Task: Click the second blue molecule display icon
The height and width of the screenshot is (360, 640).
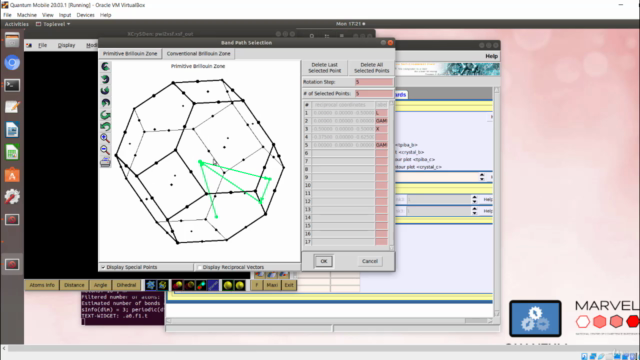Action: point(162,285)
